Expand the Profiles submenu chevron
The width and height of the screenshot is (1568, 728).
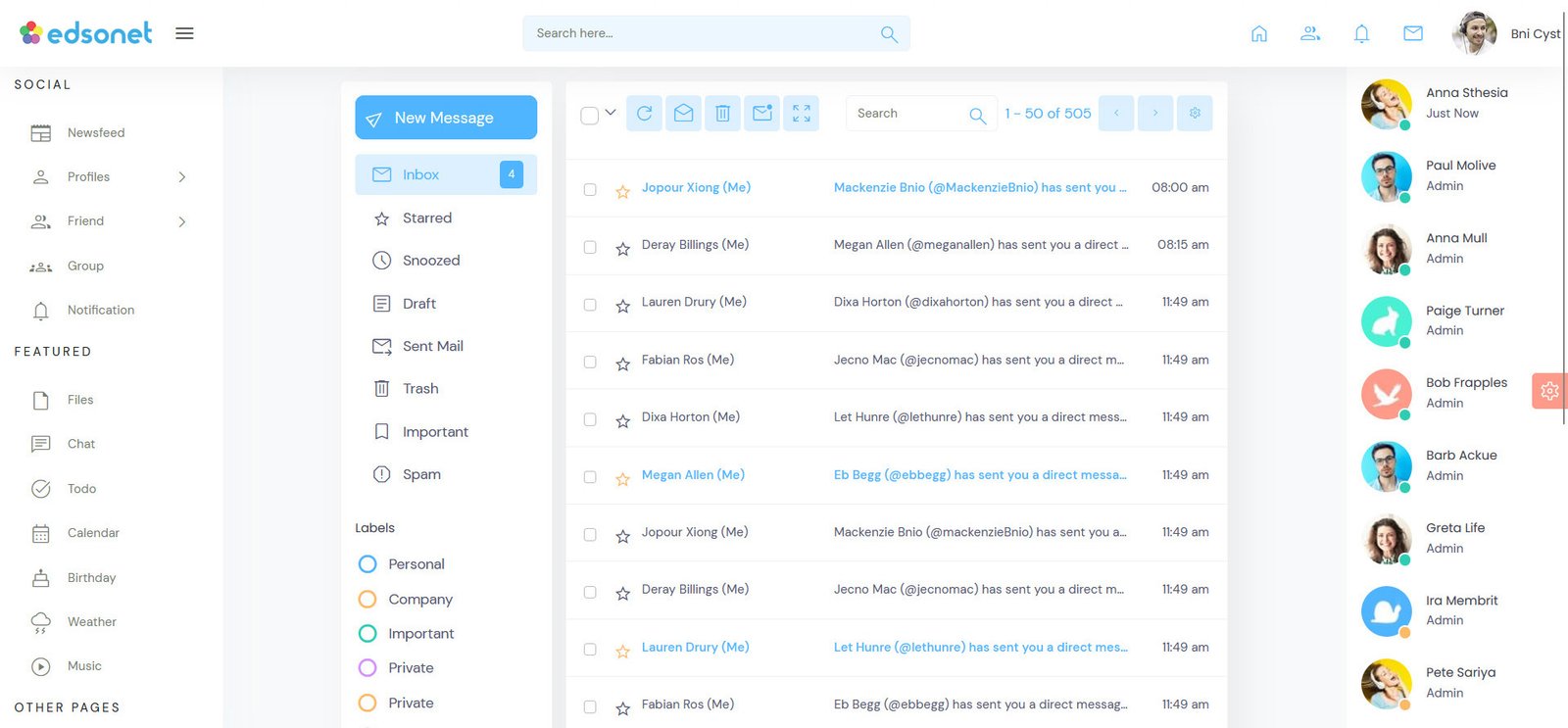[182, 177]
